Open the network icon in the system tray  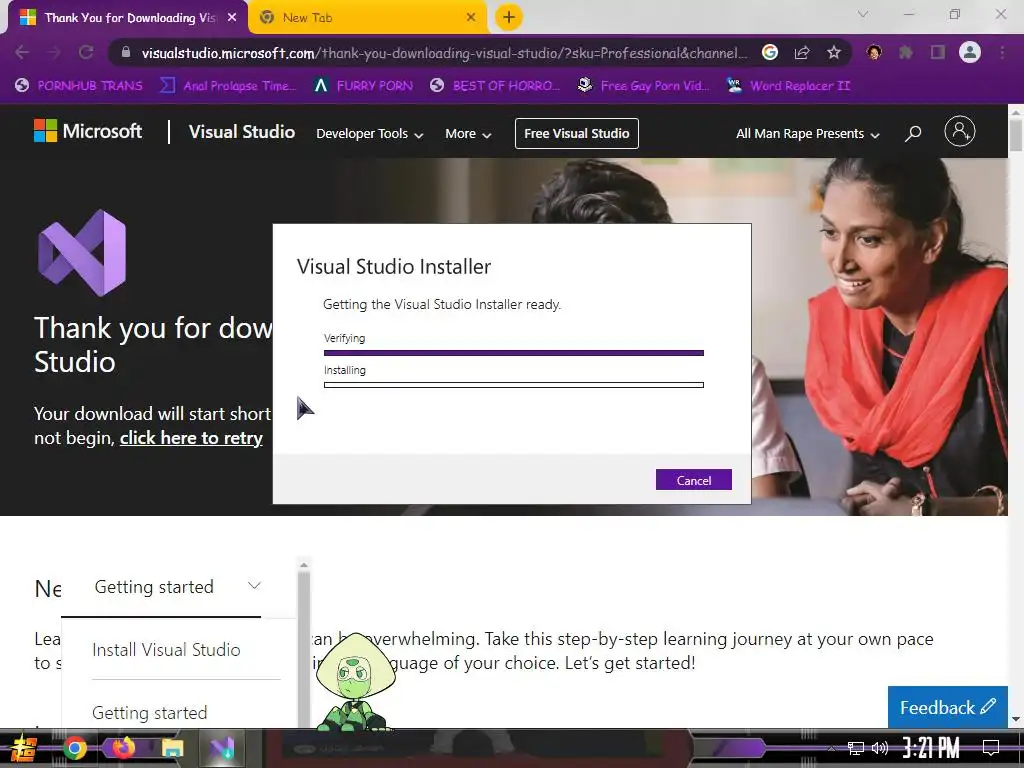click(855, 748)
